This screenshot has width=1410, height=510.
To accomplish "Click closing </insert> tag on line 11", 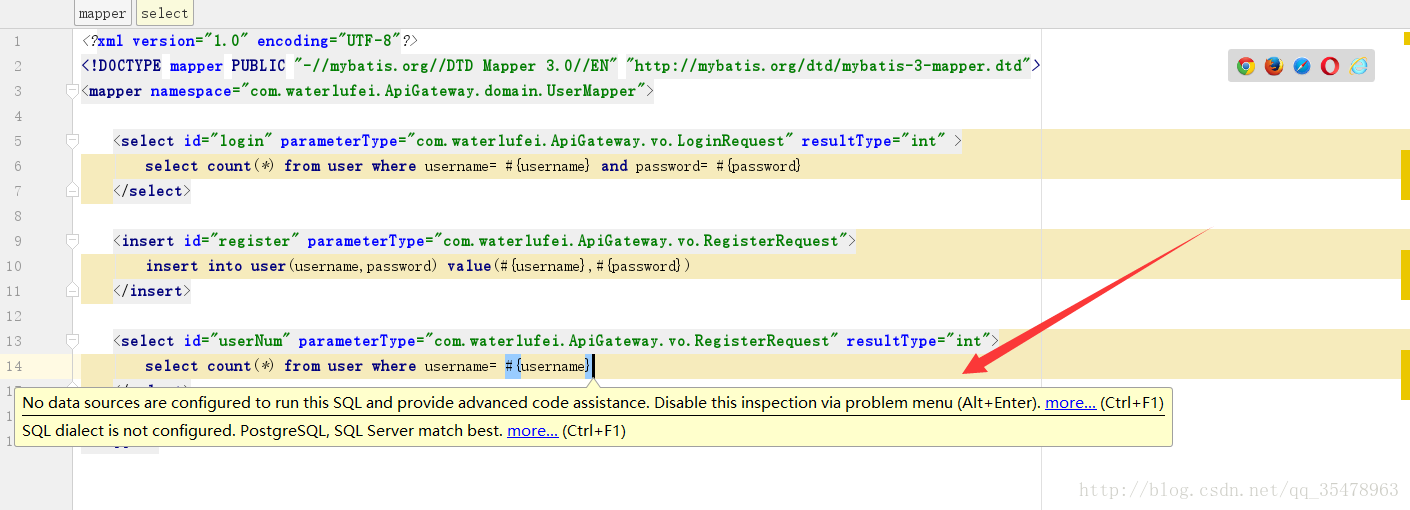I will pos(152,291).
